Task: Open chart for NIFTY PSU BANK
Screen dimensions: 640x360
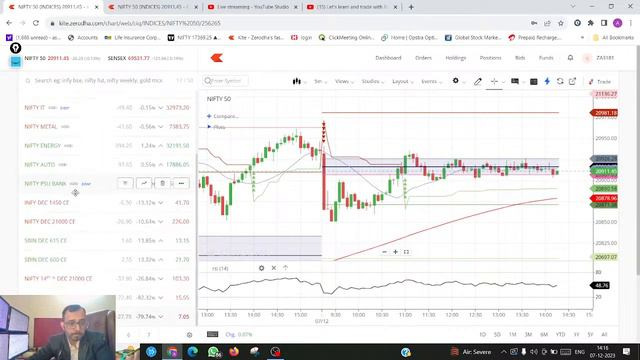Action: [144, 183]
